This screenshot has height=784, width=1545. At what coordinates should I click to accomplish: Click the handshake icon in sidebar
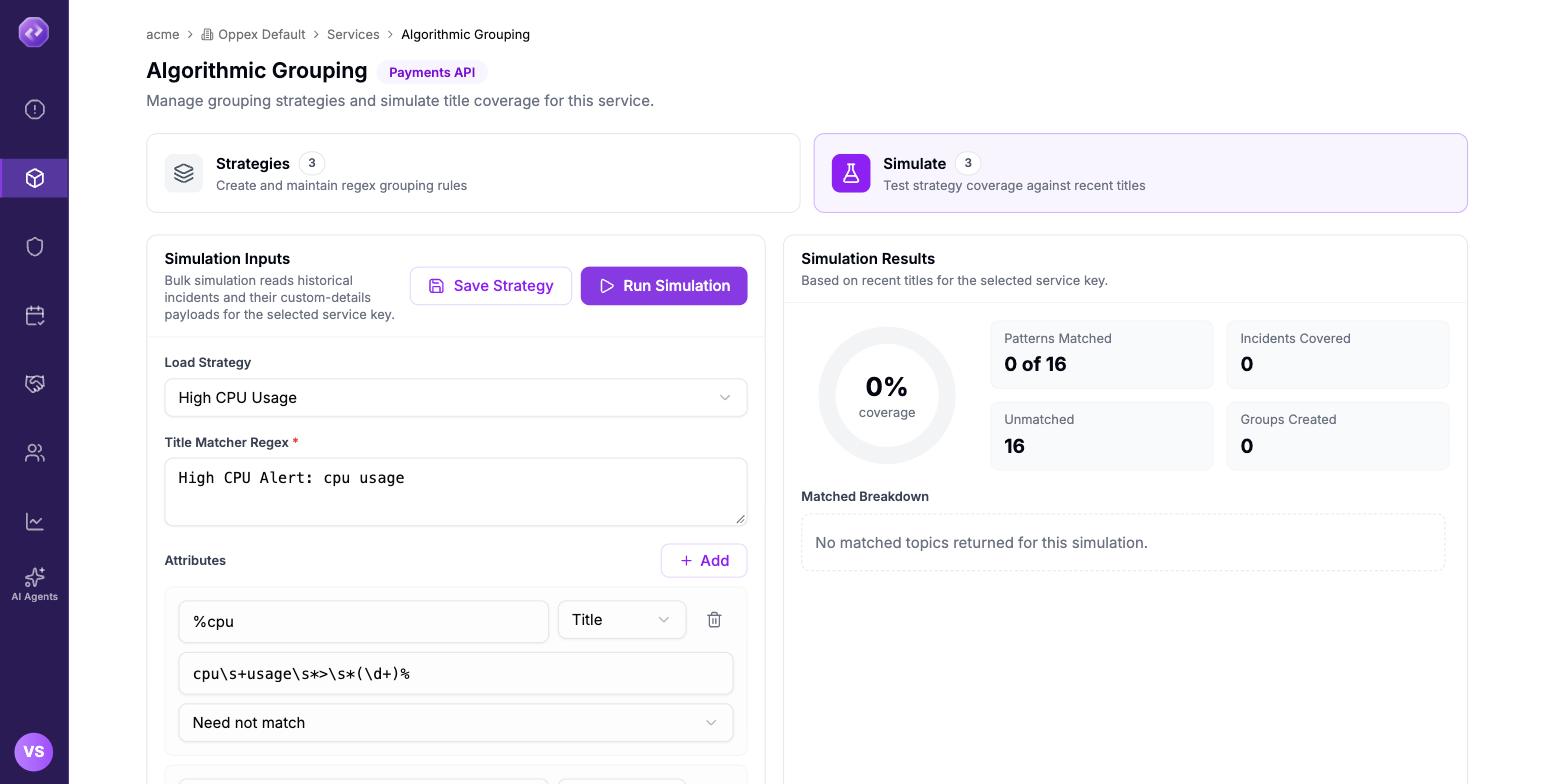point(35,384)
